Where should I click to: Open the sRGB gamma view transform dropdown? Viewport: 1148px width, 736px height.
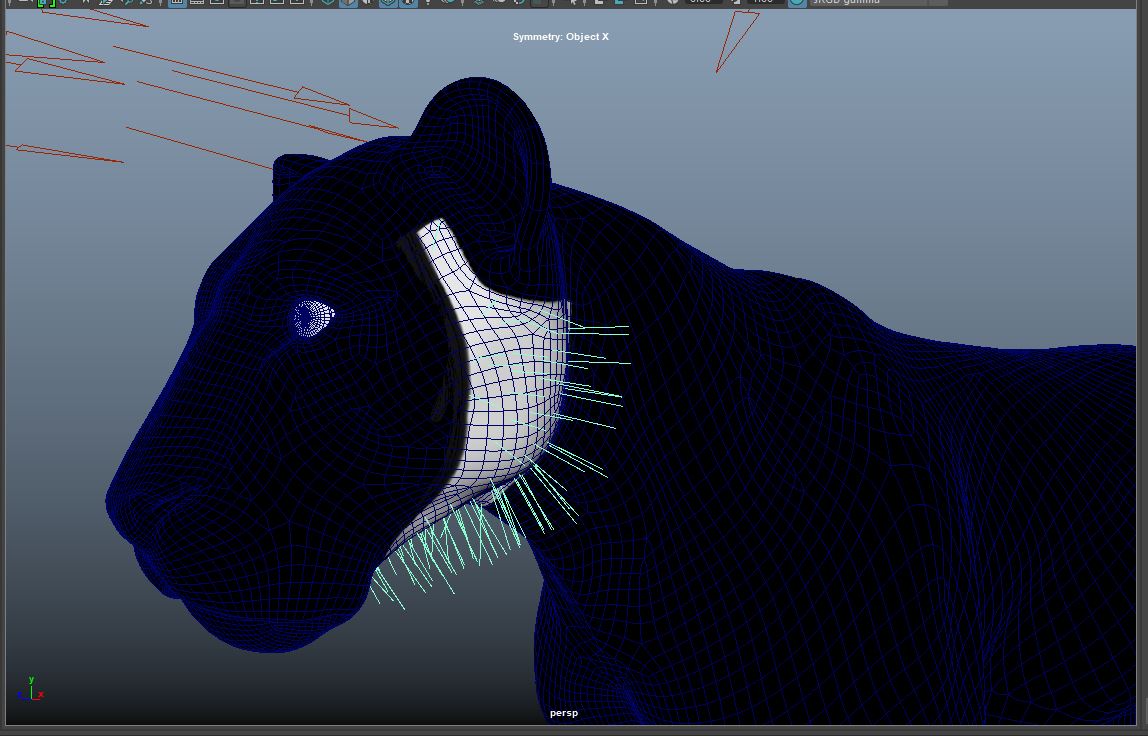tap(868, 2)
